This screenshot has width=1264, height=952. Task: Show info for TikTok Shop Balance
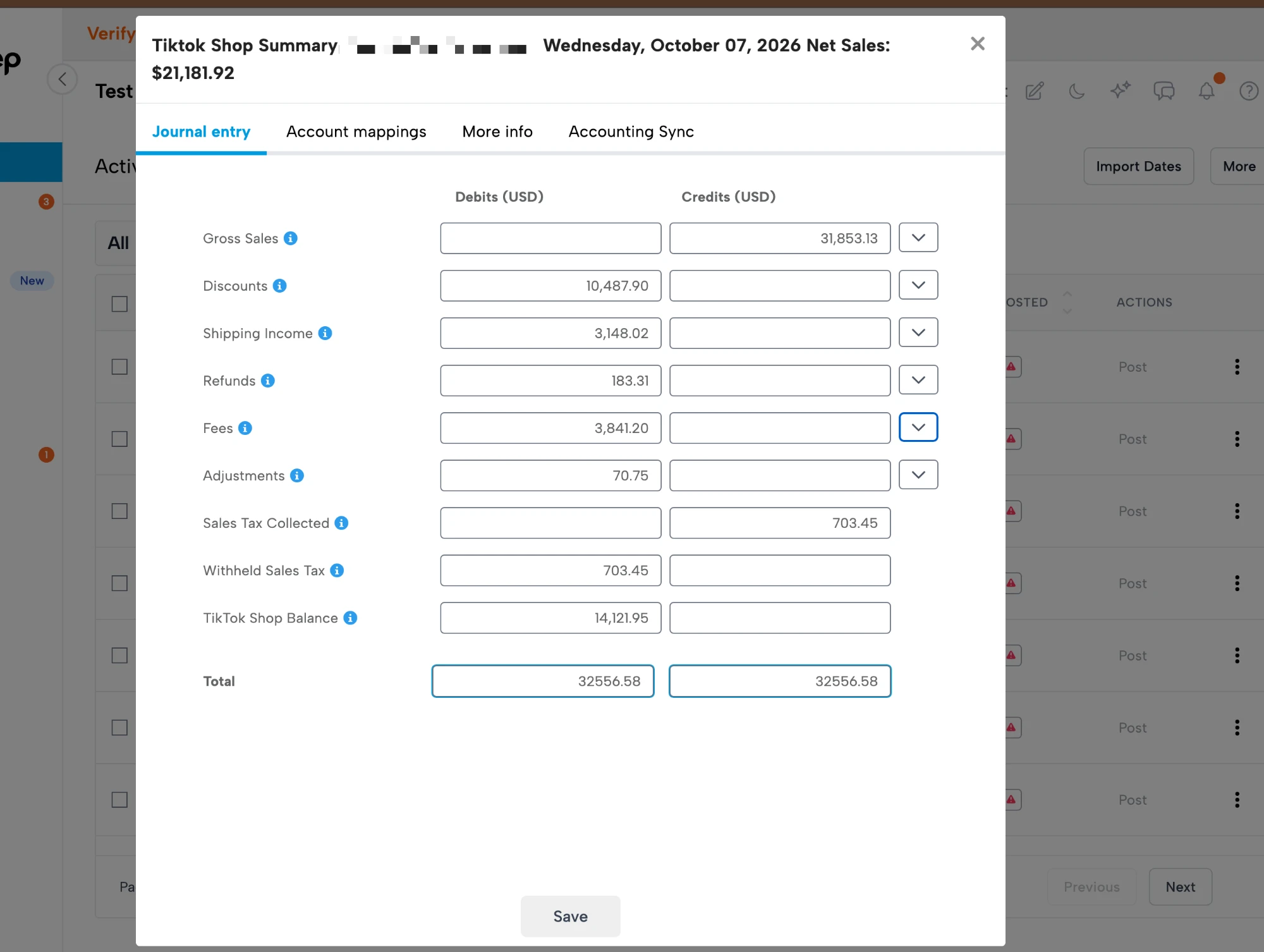point(350,618)
